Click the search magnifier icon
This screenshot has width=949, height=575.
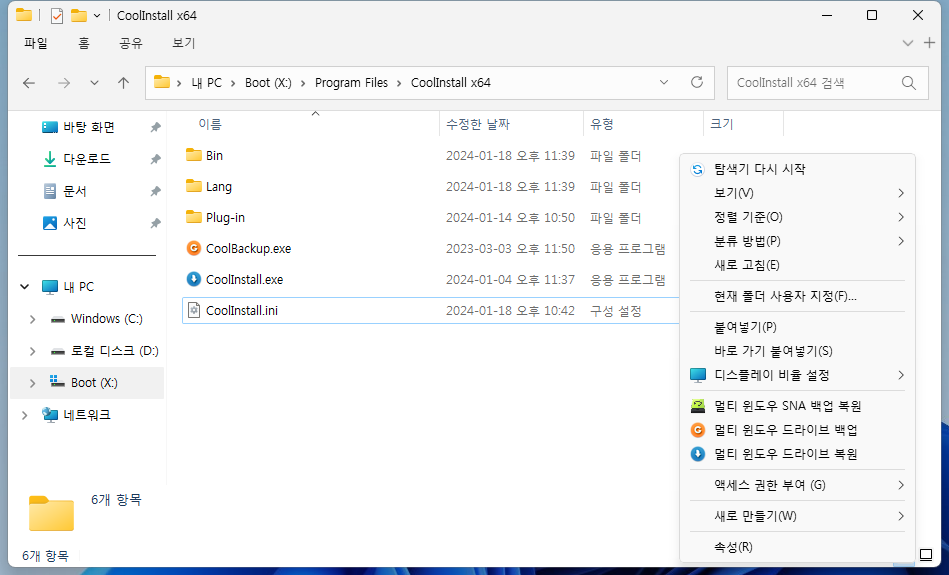click(908, 83)
